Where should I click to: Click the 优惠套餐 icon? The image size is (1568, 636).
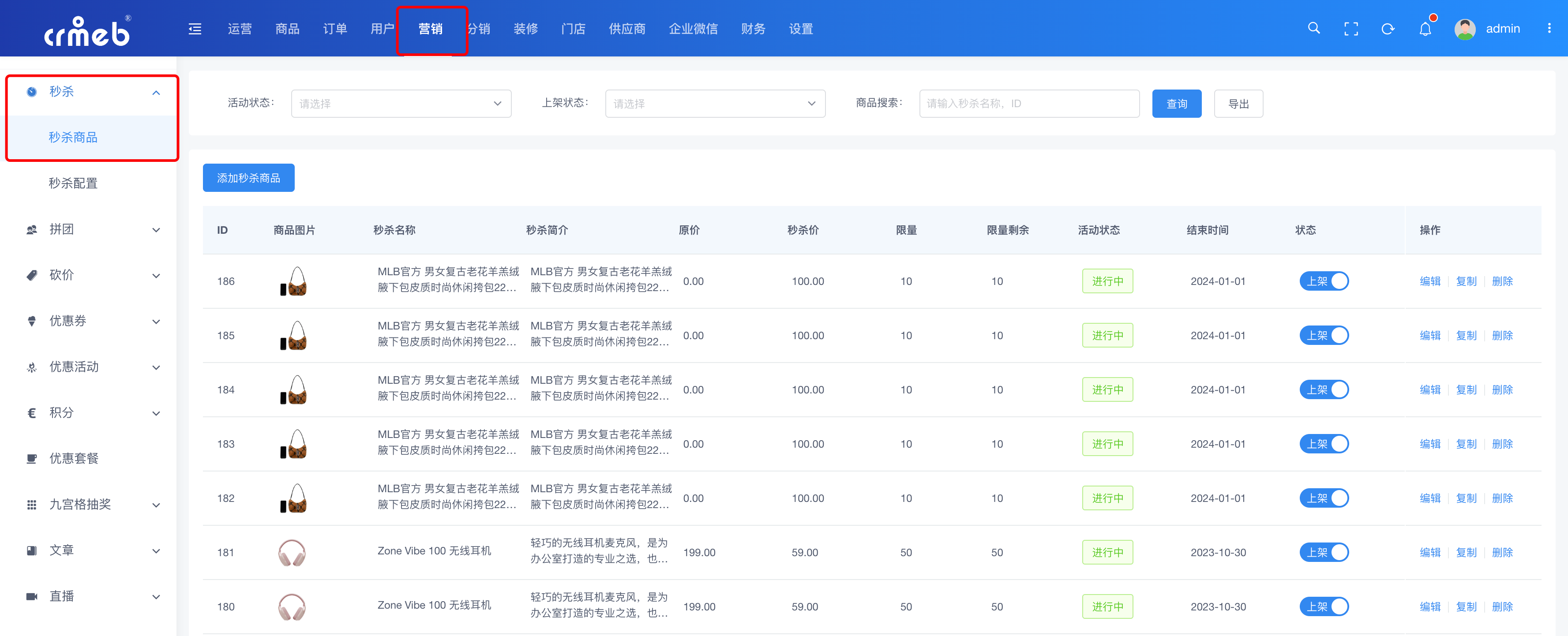click(32, 459)
